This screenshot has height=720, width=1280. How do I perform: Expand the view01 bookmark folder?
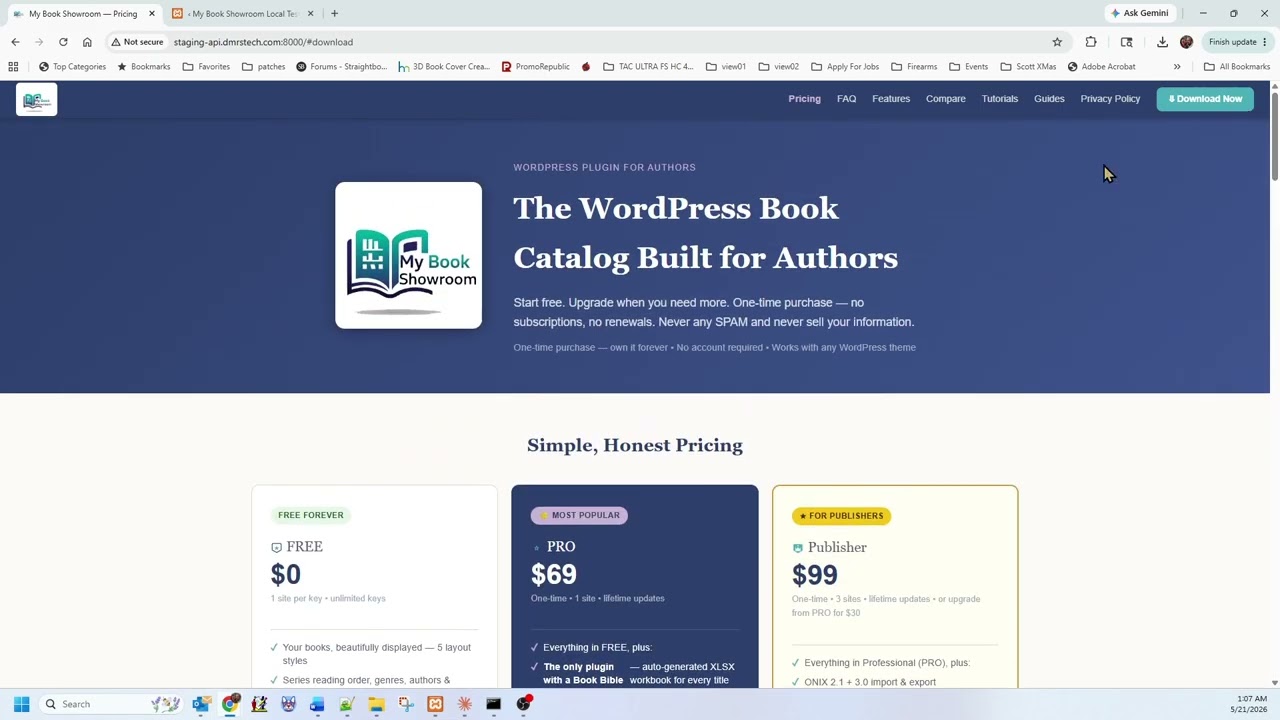click(726, 67)
